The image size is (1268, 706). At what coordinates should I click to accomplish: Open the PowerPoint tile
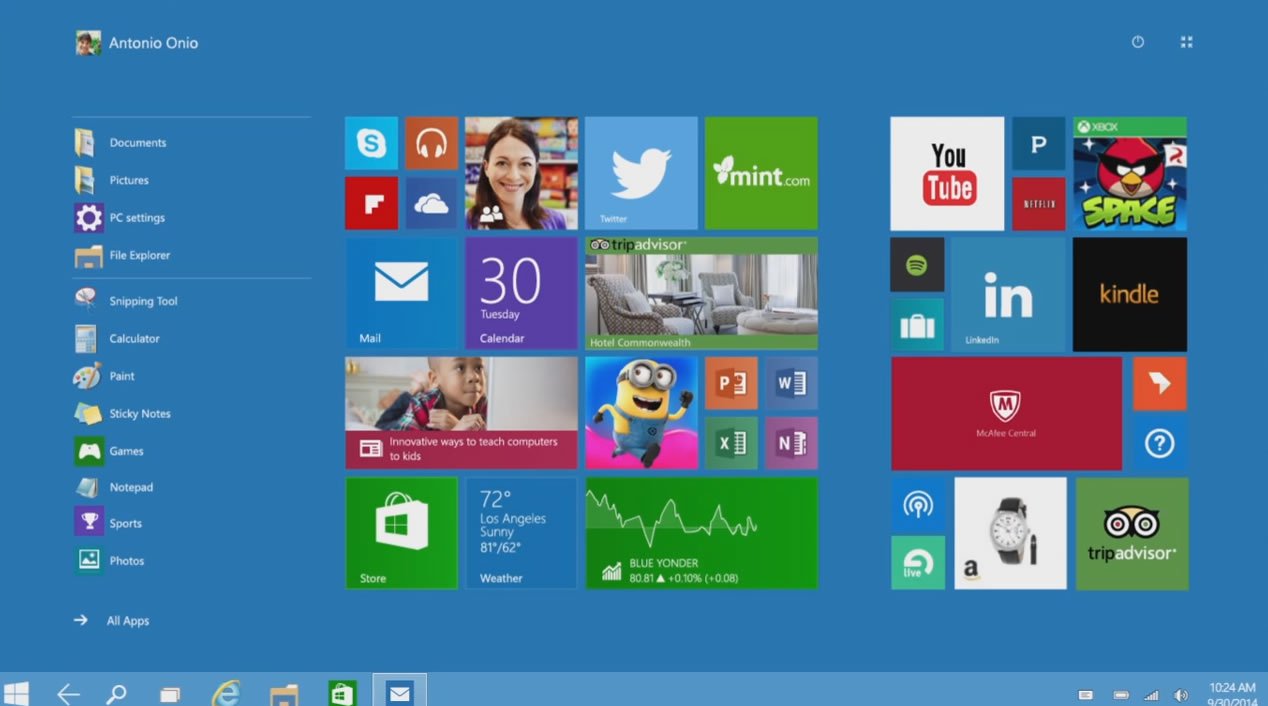click(731, 383)
